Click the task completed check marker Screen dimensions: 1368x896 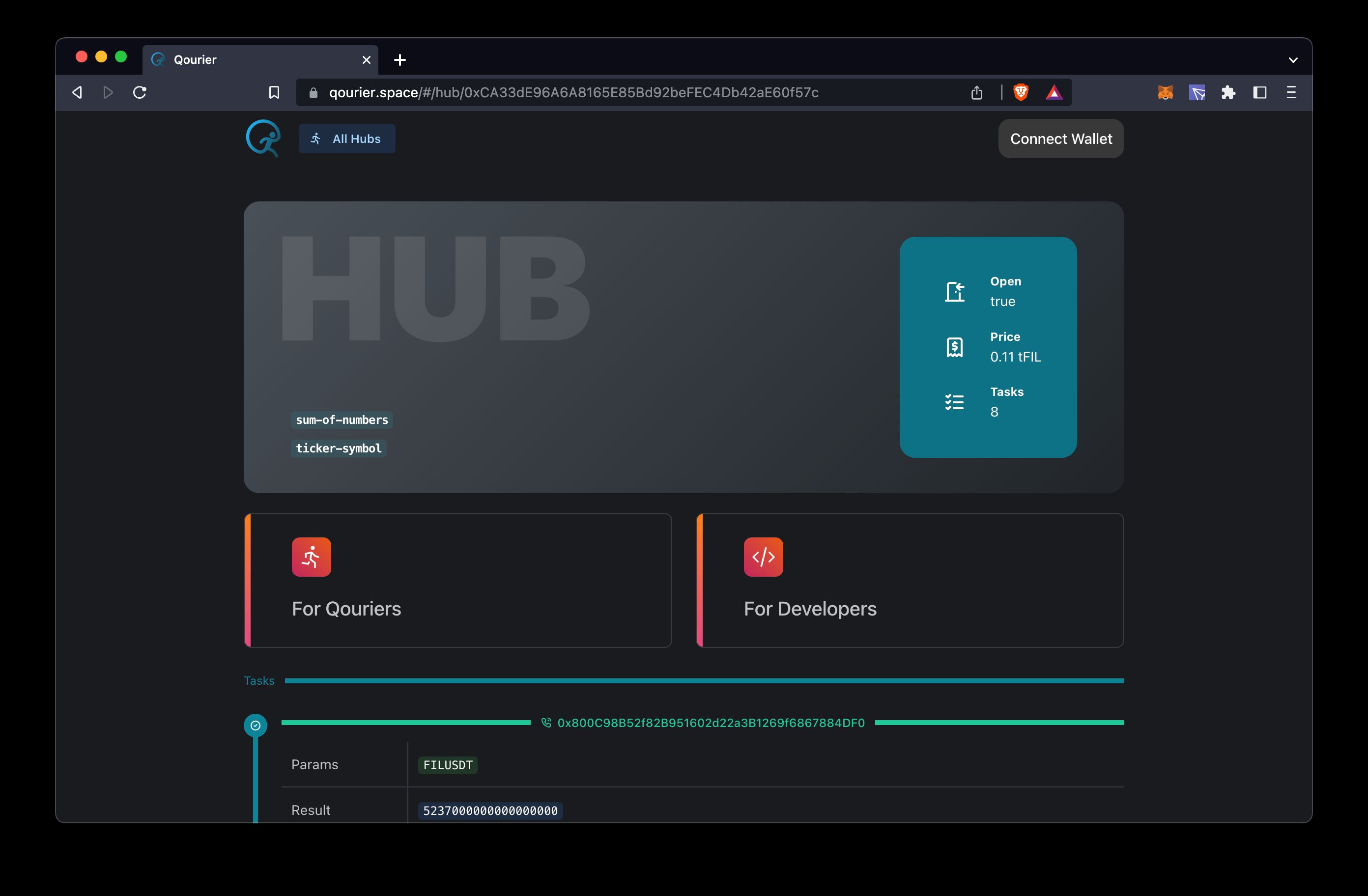tap(255, 726)
